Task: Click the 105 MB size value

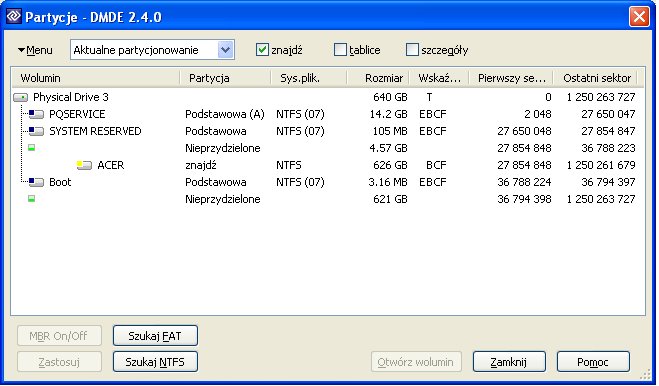Action: pos(390,131)
